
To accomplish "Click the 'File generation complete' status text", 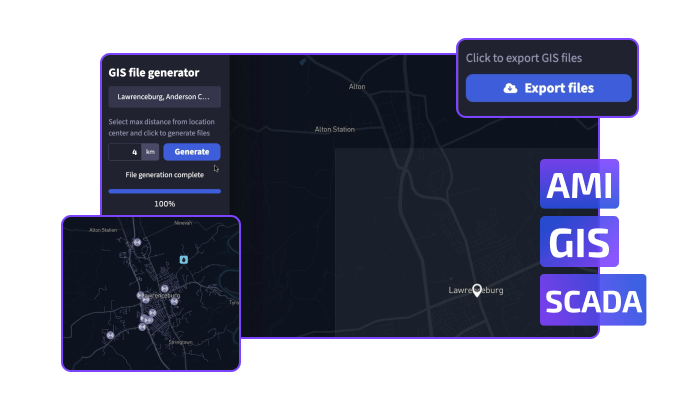I will [164, 174].
